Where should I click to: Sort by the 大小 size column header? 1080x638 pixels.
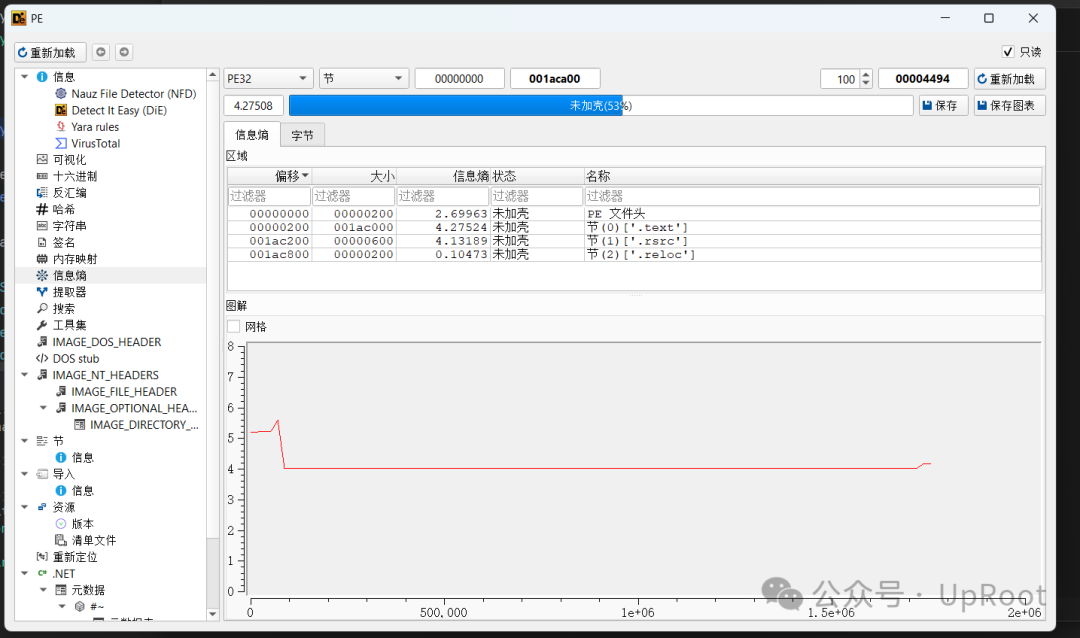point(354,176)
